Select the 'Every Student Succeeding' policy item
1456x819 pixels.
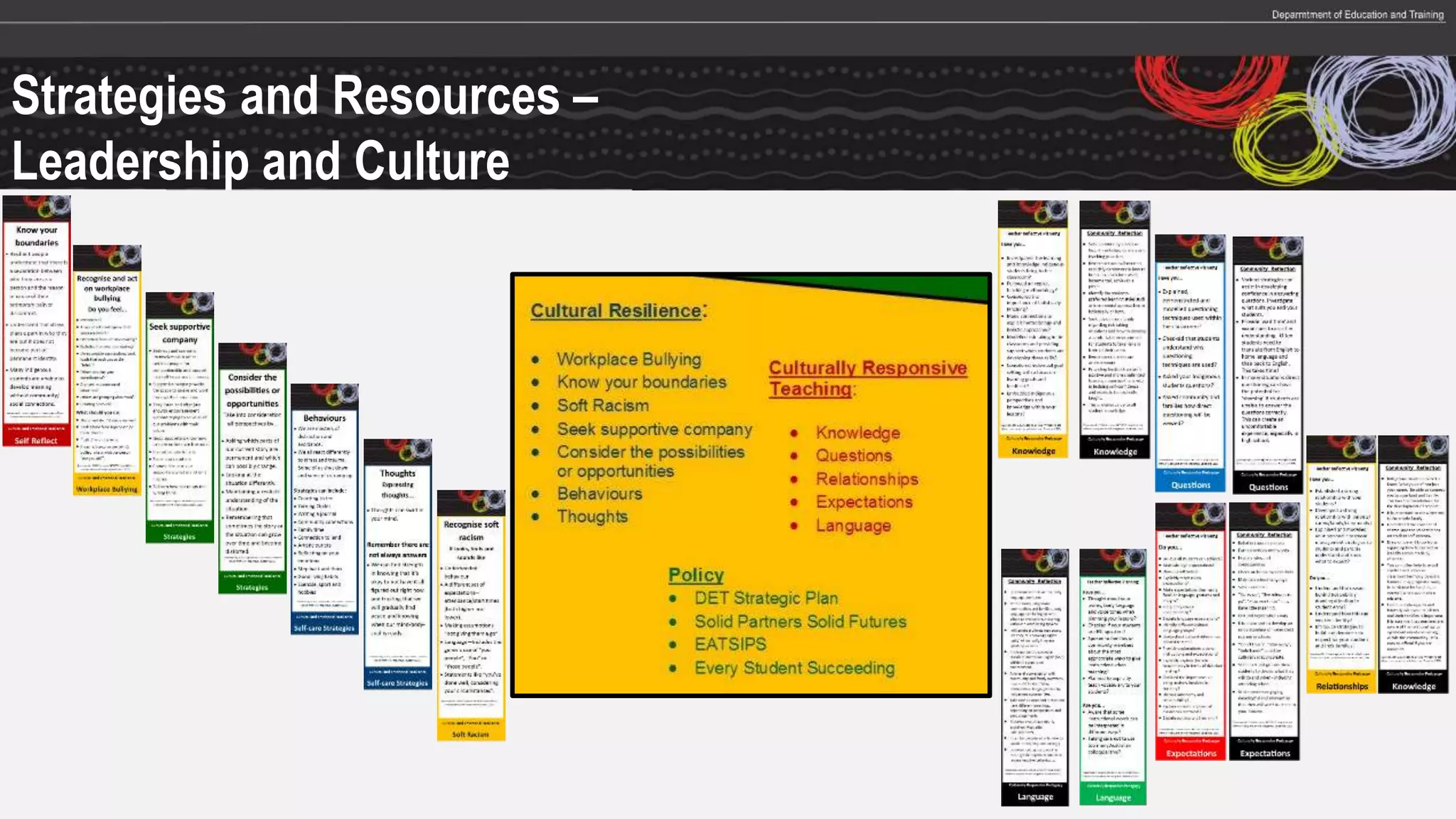click(794, 668)
